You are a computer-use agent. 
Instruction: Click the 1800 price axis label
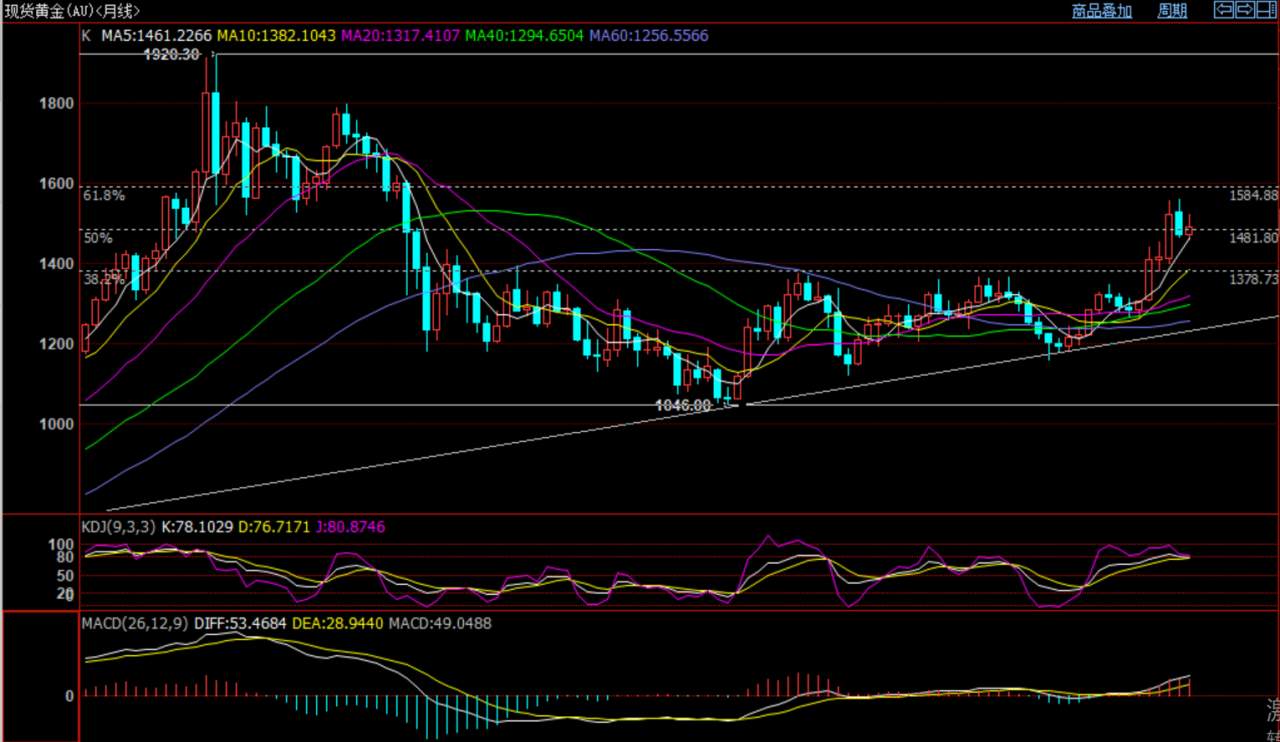(57, 104)
